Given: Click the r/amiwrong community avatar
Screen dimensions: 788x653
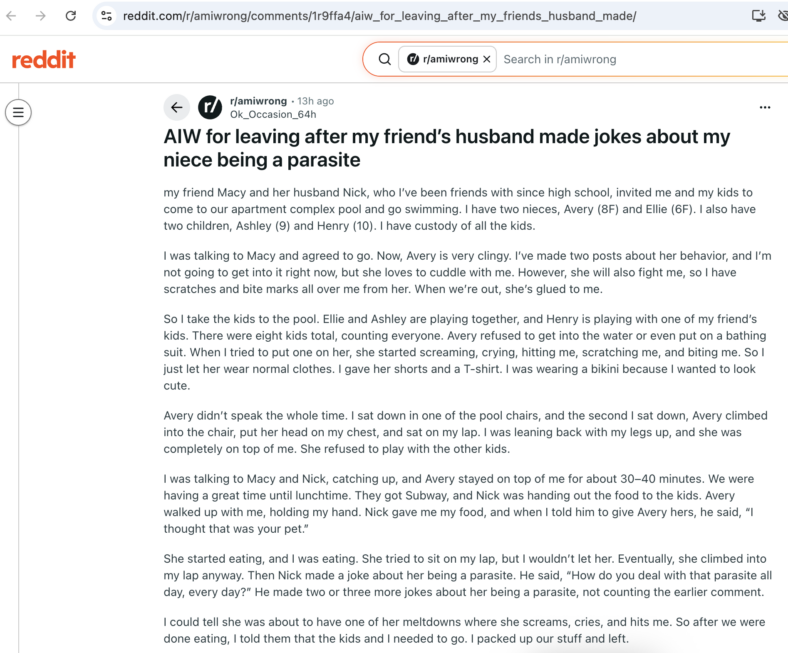Looking at the screenshot, I should (x=210, y=107).
